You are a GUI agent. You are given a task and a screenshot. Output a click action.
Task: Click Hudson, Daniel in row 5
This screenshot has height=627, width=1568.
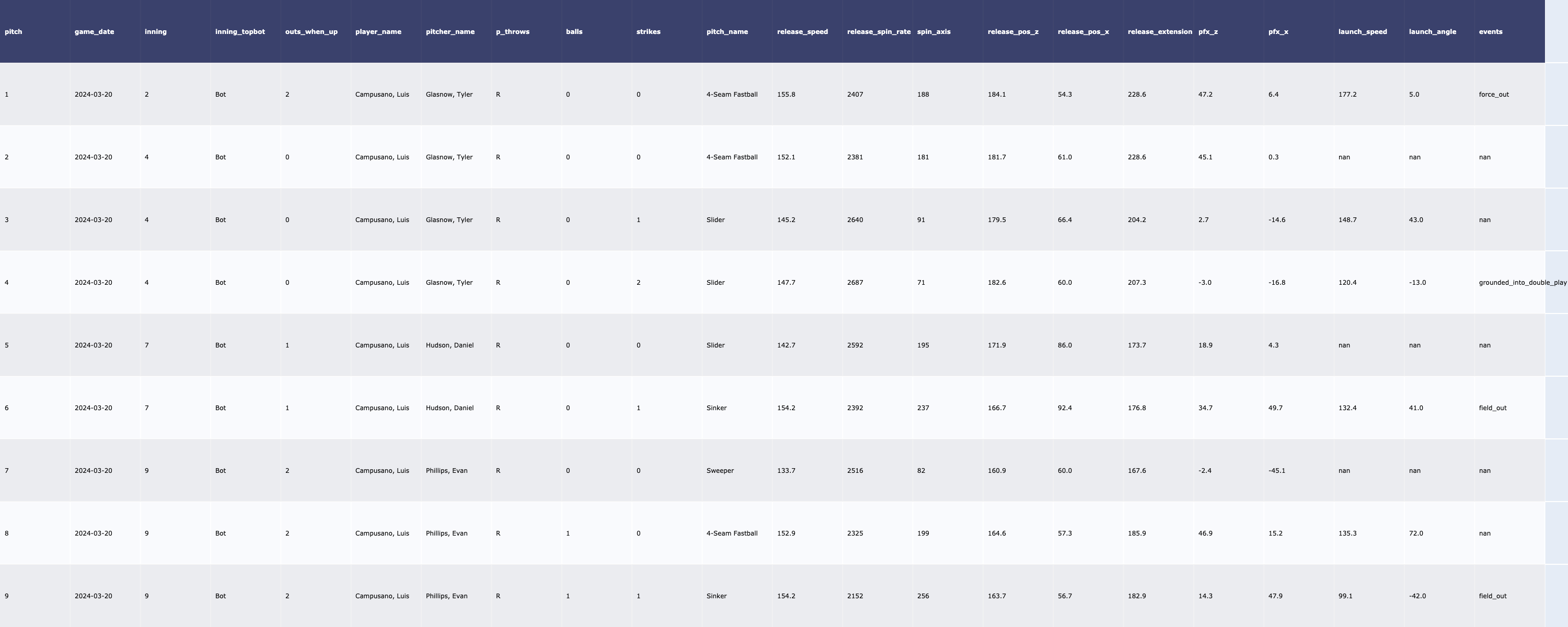click(449, 345)
